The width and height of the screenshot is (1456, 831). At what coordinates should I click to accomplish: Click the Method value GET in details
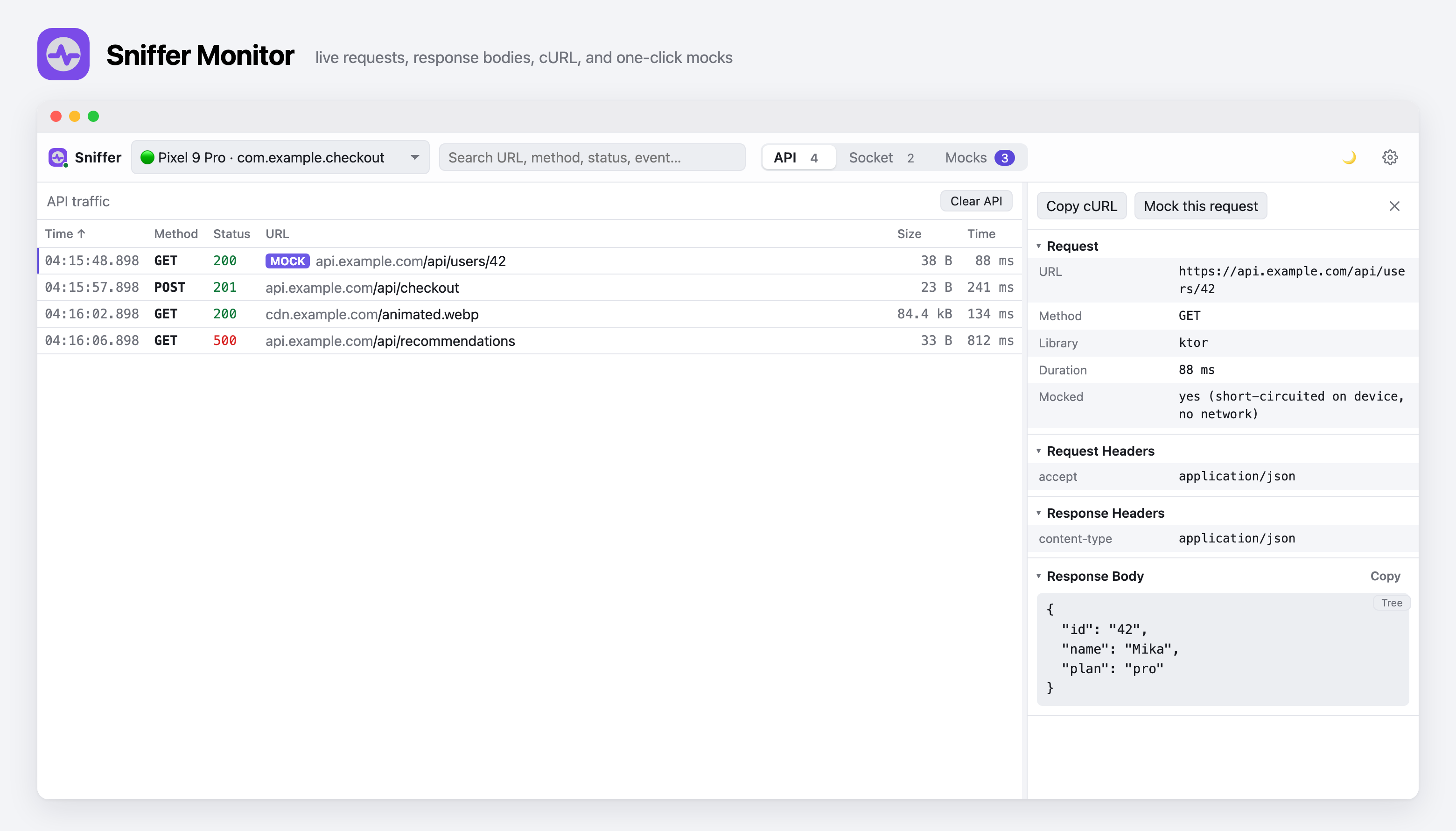[1190, 316]
